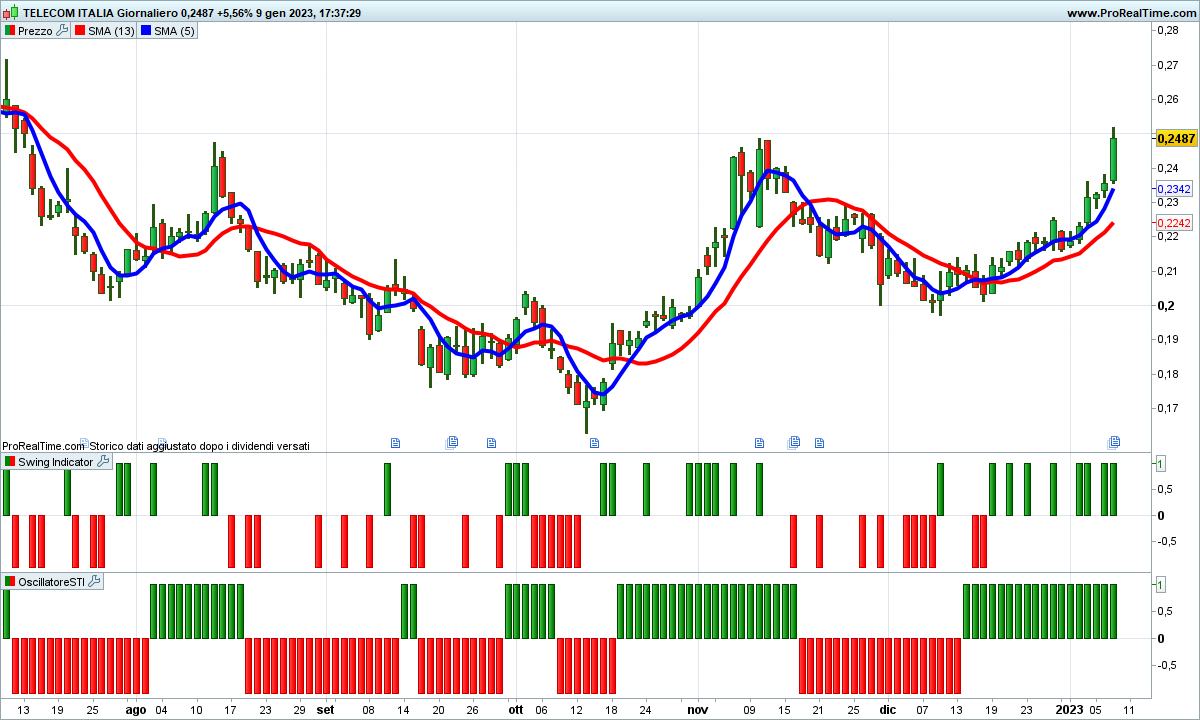Screen dimensions: 1200x720
Task: Select the OscillatoreSTI label
Action: click(x=52, y=581)
